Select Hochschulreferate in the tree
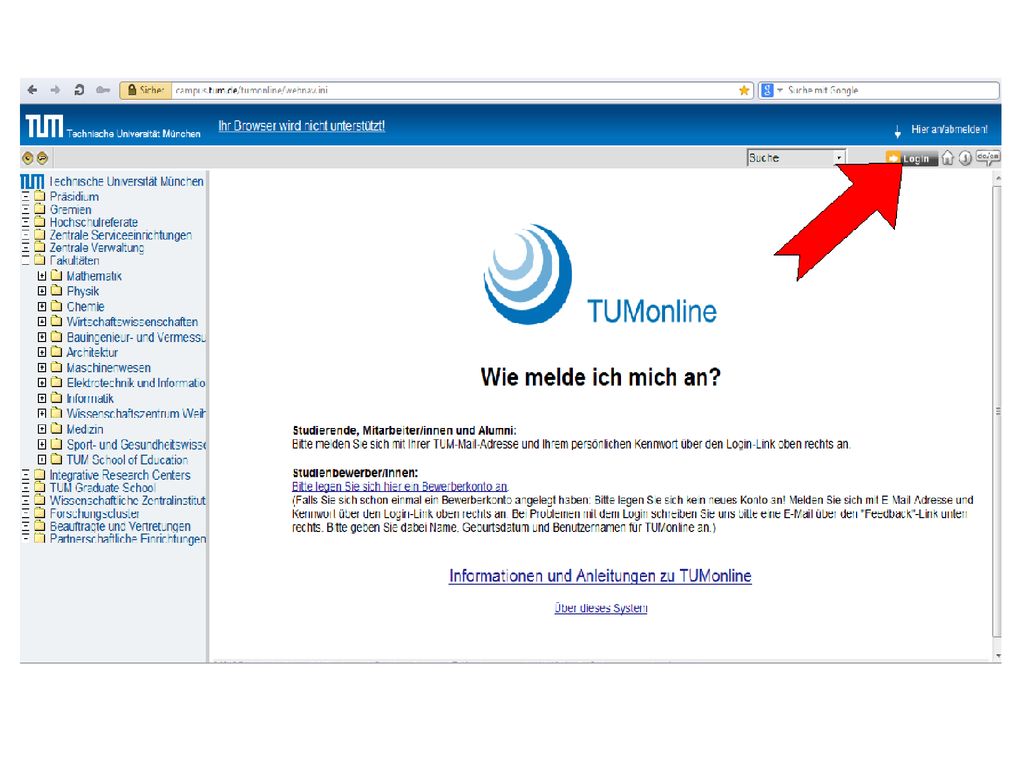 pos(94,222)
